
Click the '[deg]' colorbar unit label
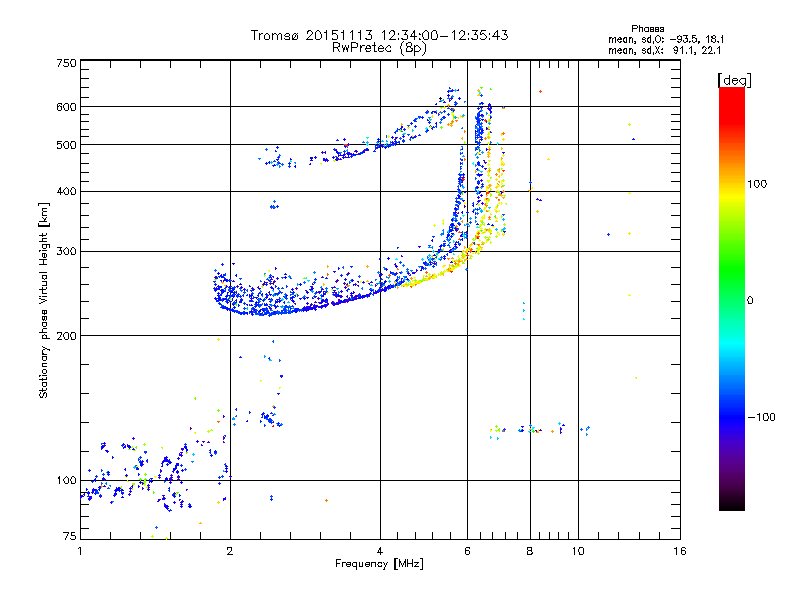[x=734, y=80]
